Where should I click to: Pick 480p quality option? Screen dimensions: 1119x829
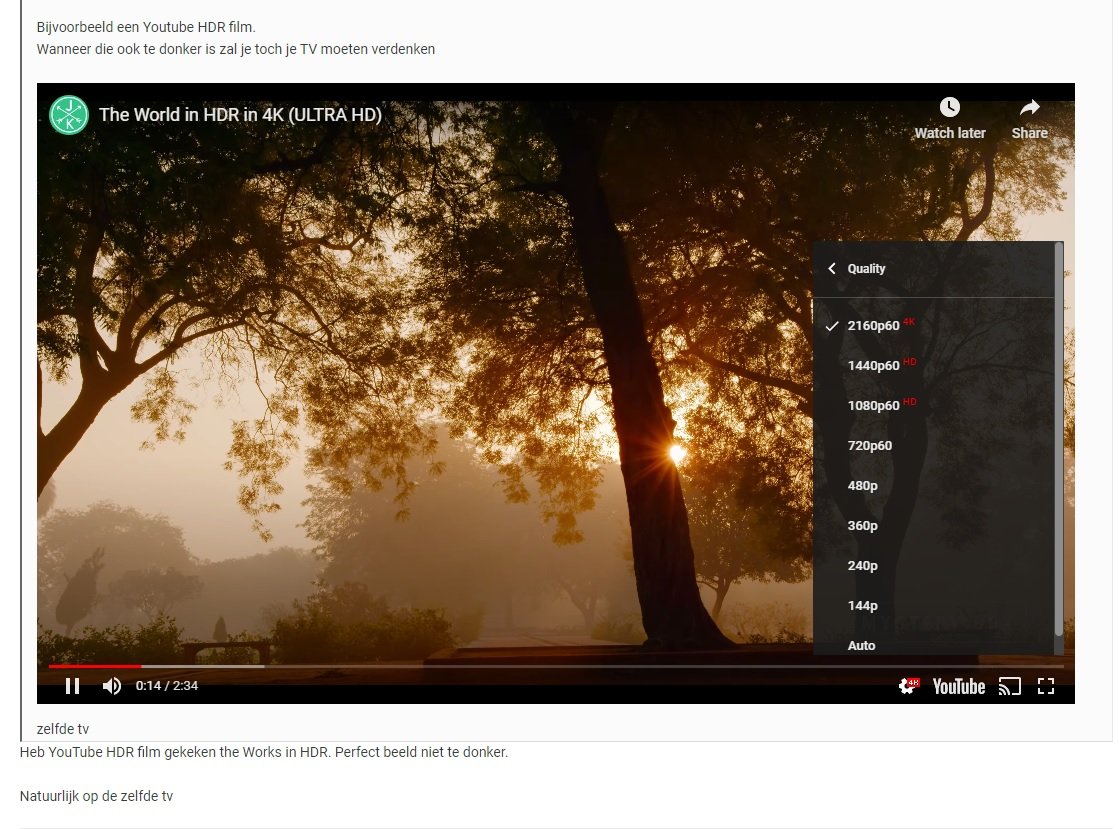pos(862,486)
